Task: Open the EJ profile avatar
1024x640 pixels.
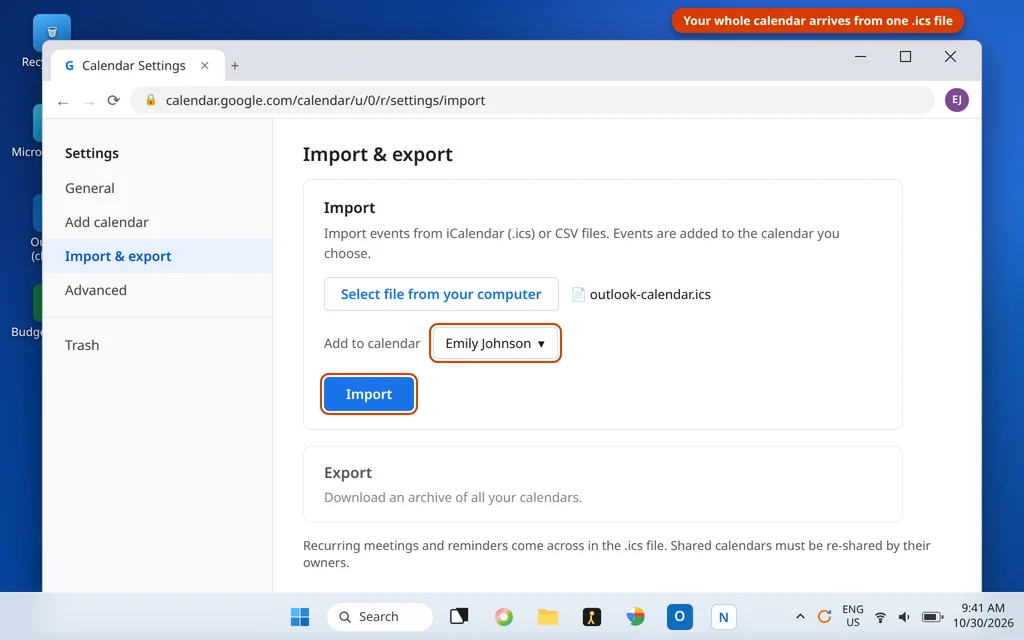Action: [x=956, y=100]
